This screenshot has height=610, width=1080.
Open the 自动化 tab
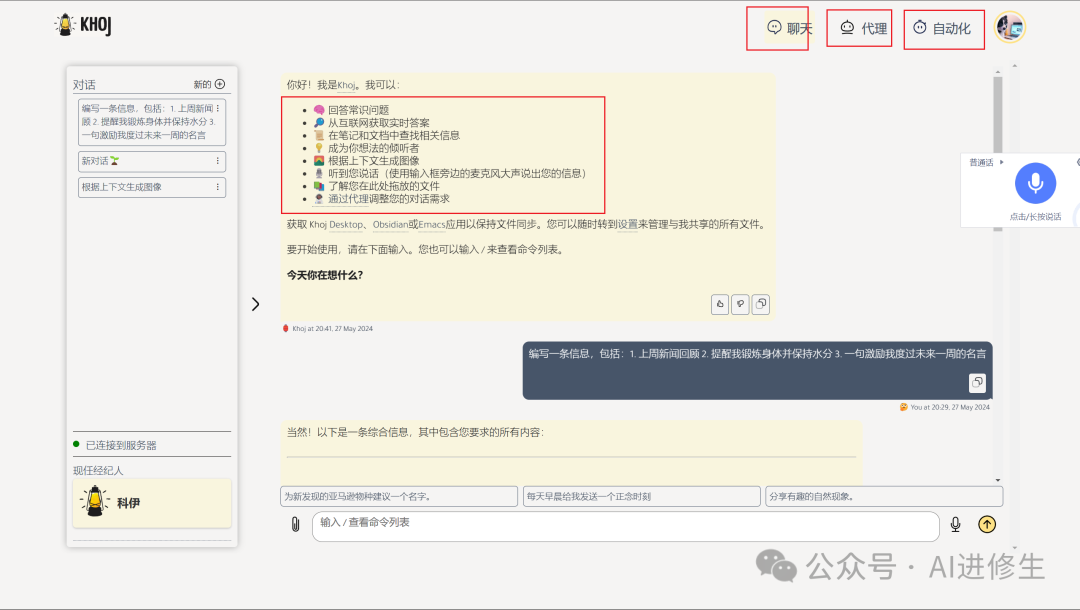coord(943,27)
